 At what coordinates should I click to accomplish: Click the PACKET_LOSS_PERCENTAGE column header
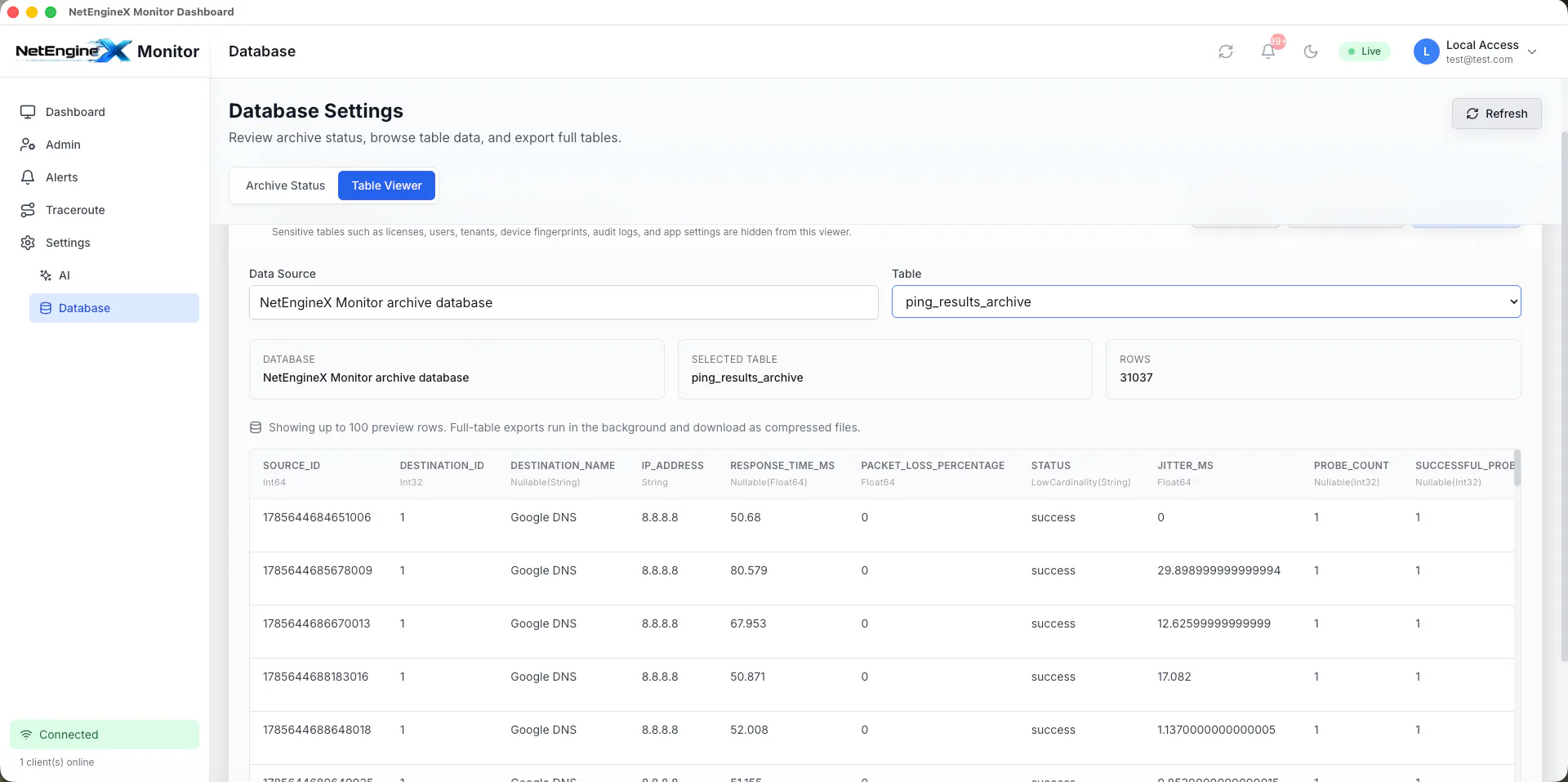tap(933, 466)
